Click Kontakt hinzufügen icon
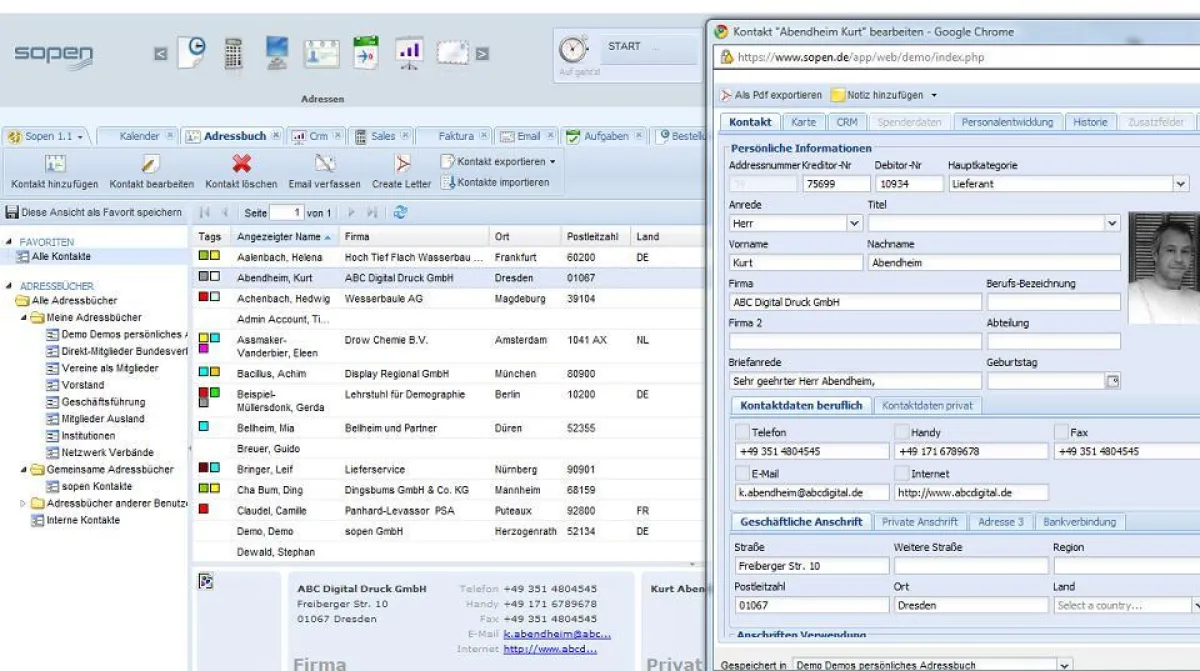1200x671 pixels. click(55, 165)
